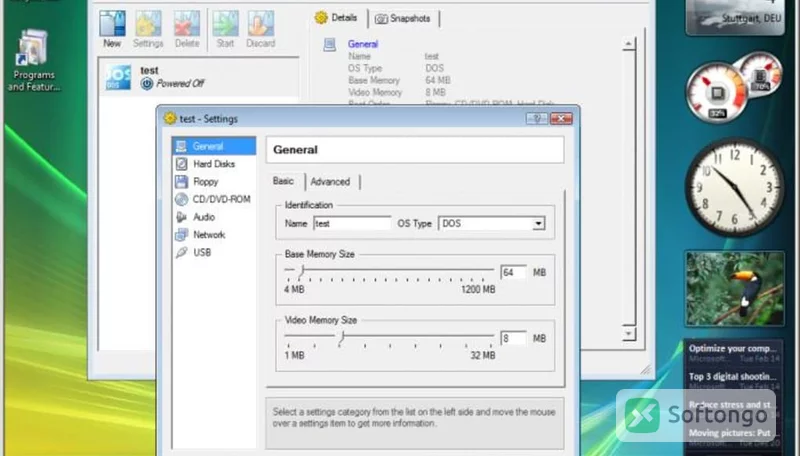Click the settings dialog help button

click(x=537, y=119)
